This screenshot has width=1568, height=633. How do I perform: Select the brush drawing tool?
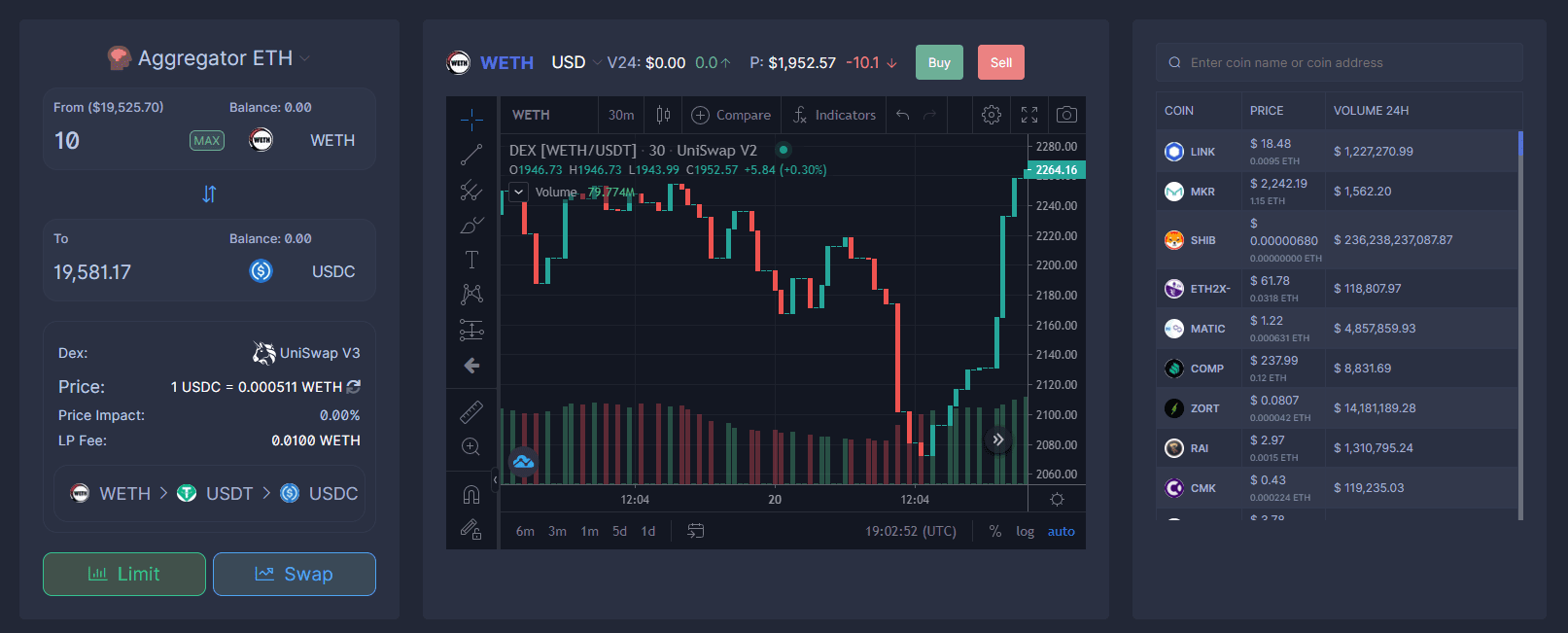tap(471, 225)
